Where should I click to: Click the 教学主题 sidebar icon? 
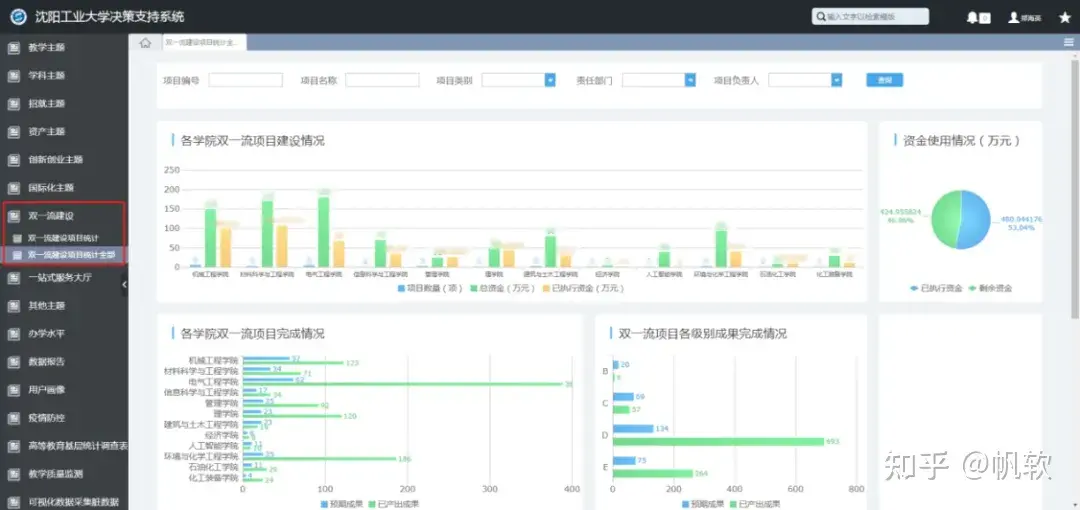tap(12, 48)
